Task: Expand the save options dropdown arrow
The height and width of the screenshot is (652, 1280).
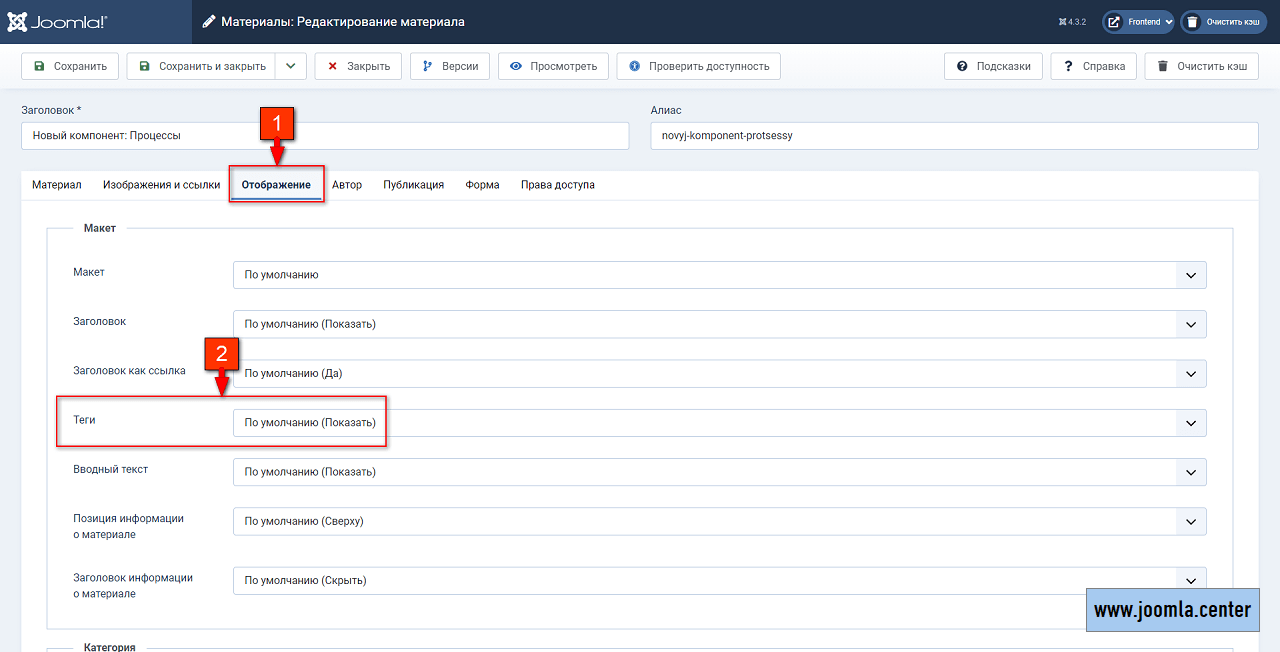Action: 290,66
